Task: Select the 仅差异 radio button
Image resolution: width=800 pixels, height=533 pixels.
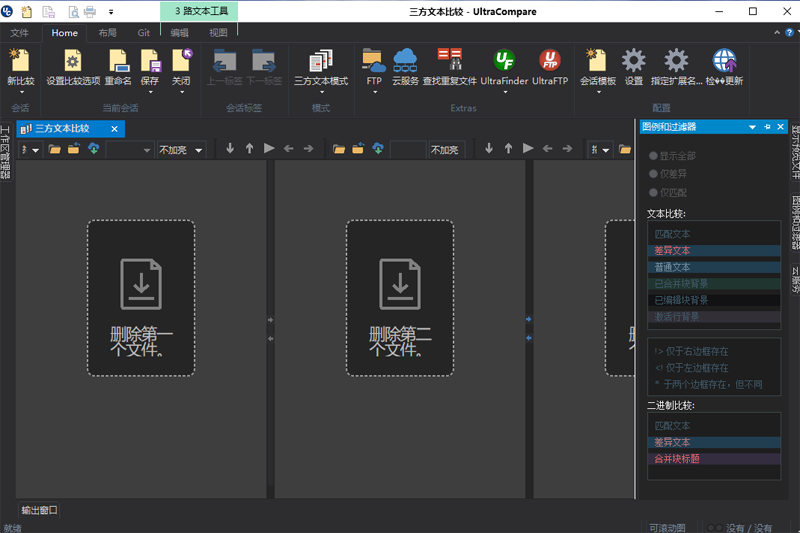Action: [654, 174]
